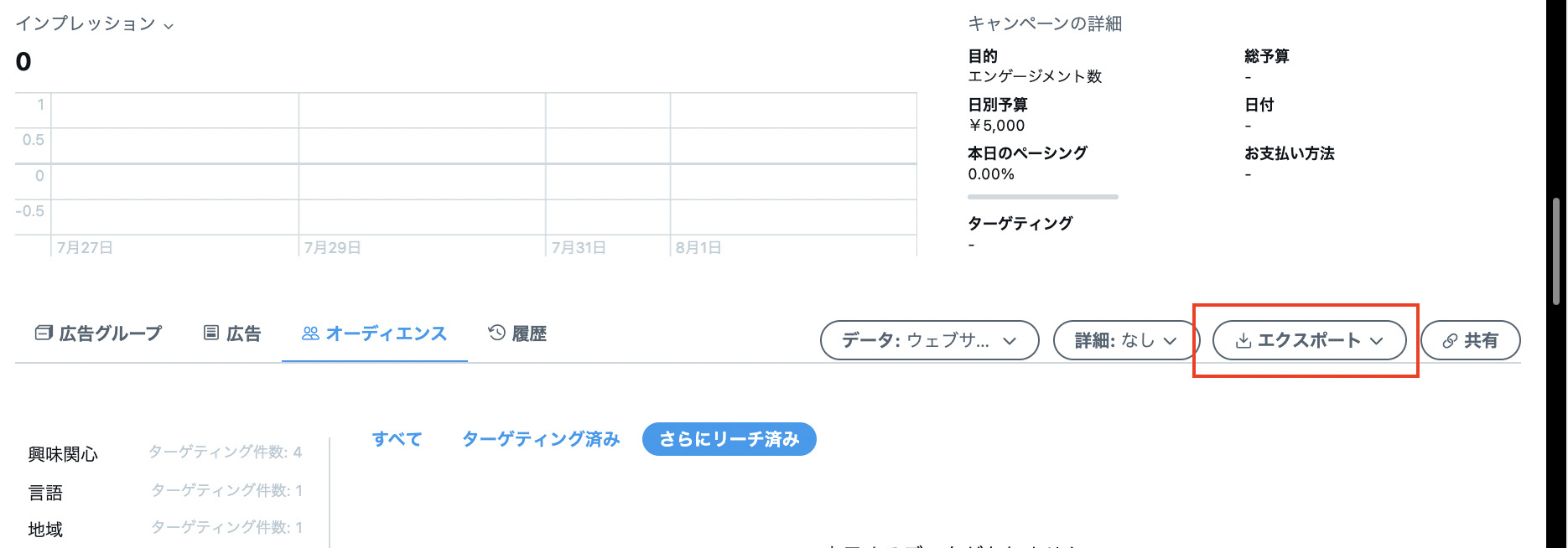The width and height of the screenshot is (1568, 548).
Task: Switch to the 履歴 tab
Action: pyautogui.click(x=528, y=333)
